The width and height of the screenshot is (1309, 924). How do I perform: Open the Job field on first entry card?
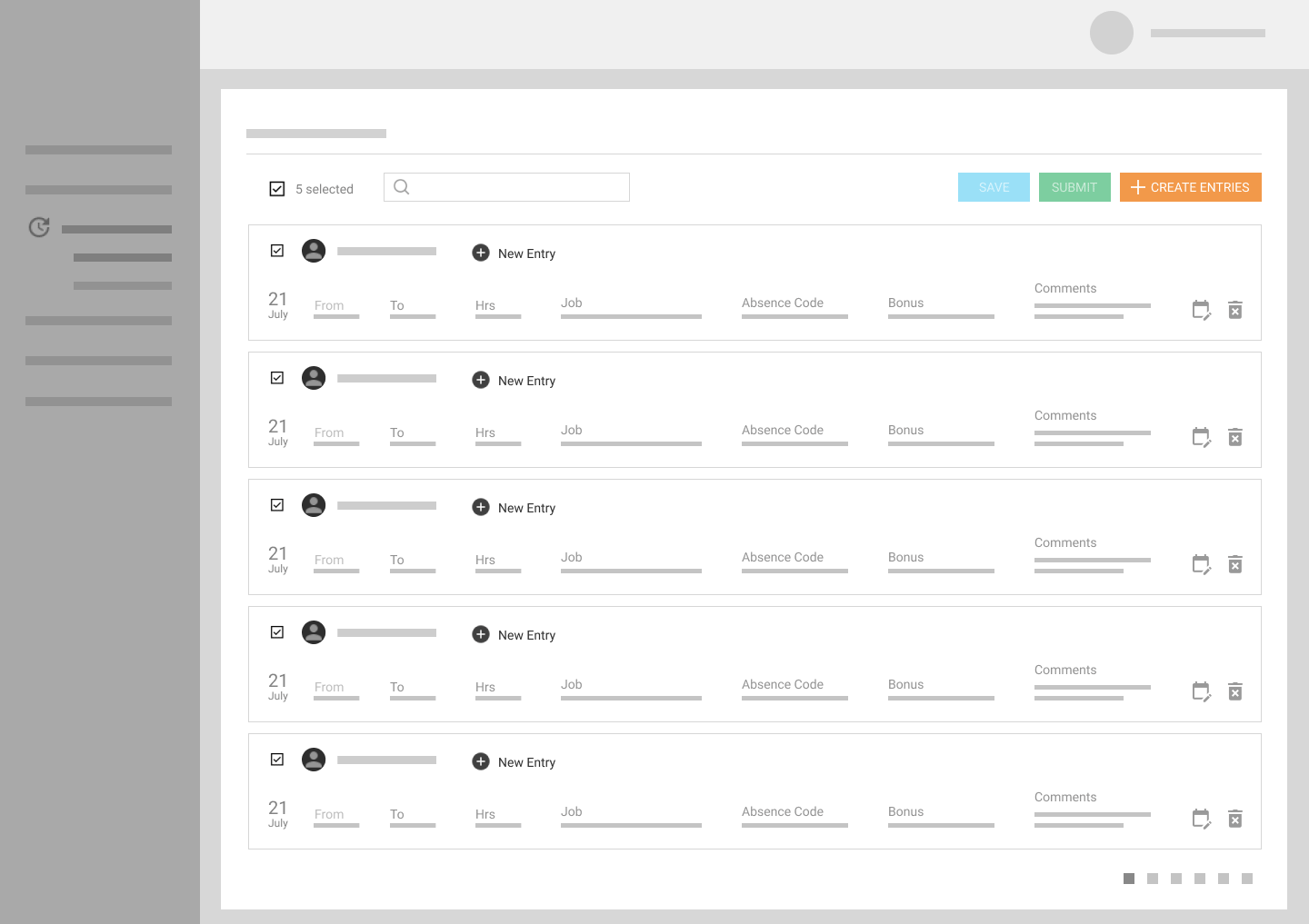[x=631, y=307]
